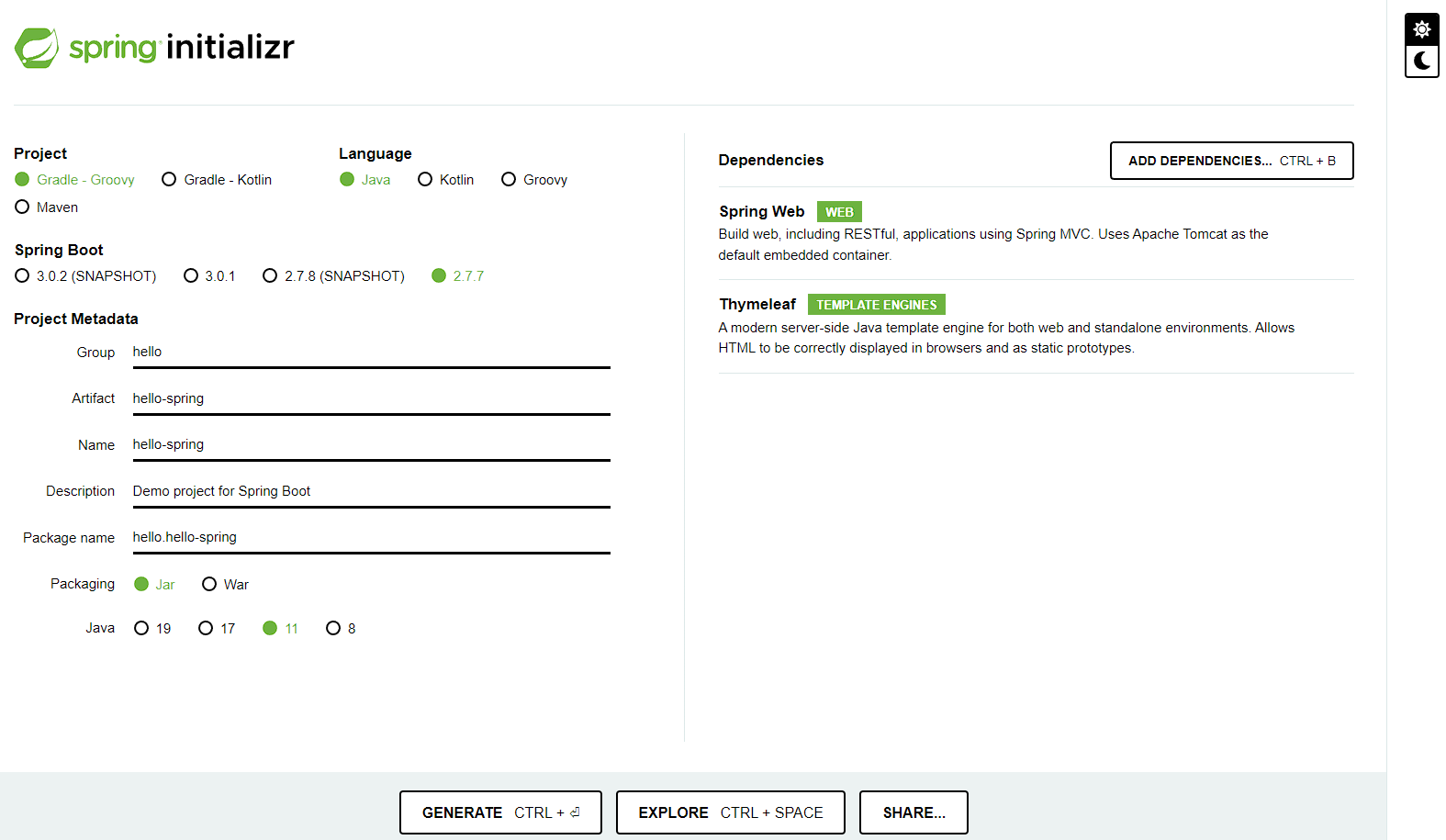This screenshot has width=1446, height=840.
Task: Switch to dark theme with moon icon
Action: coord(1421,62)
